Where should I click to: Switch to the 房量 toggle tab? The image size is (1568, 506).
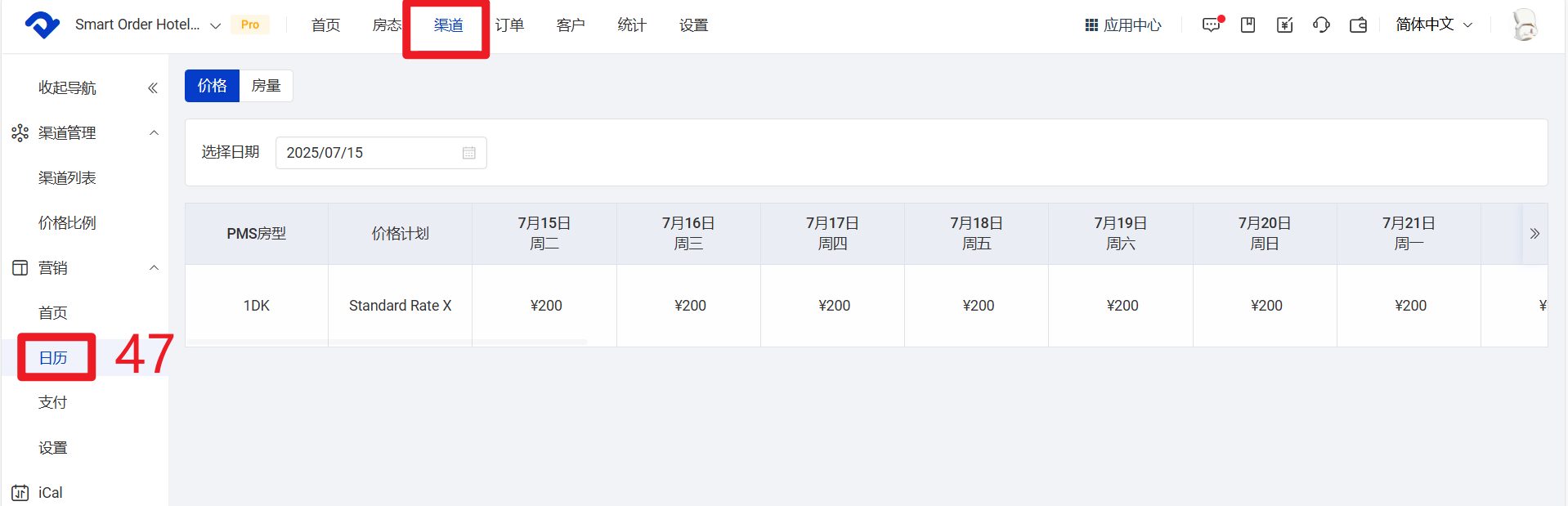(266, 86)
